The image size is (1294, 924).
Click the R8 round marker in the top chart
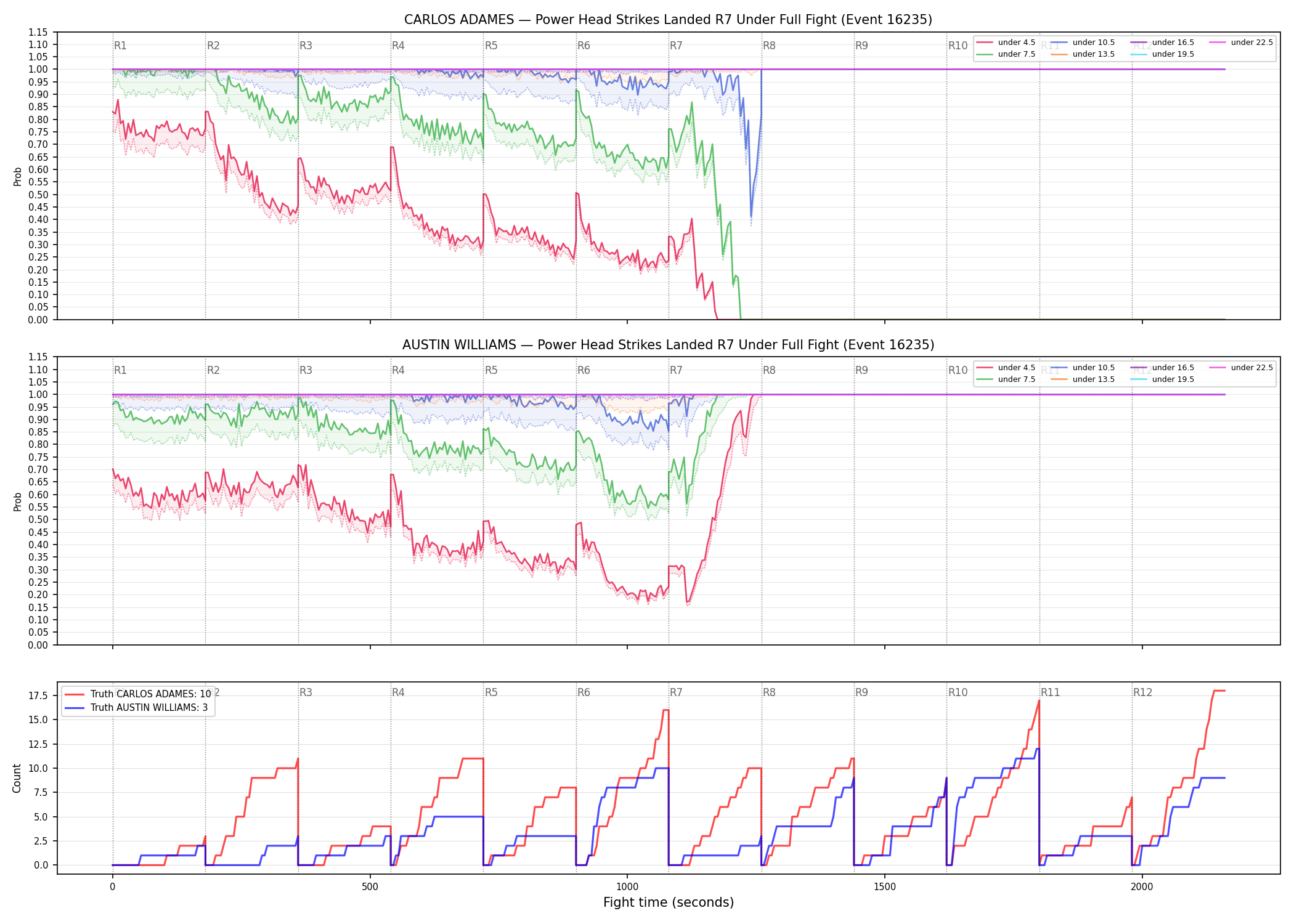click(x=769, y=46)
